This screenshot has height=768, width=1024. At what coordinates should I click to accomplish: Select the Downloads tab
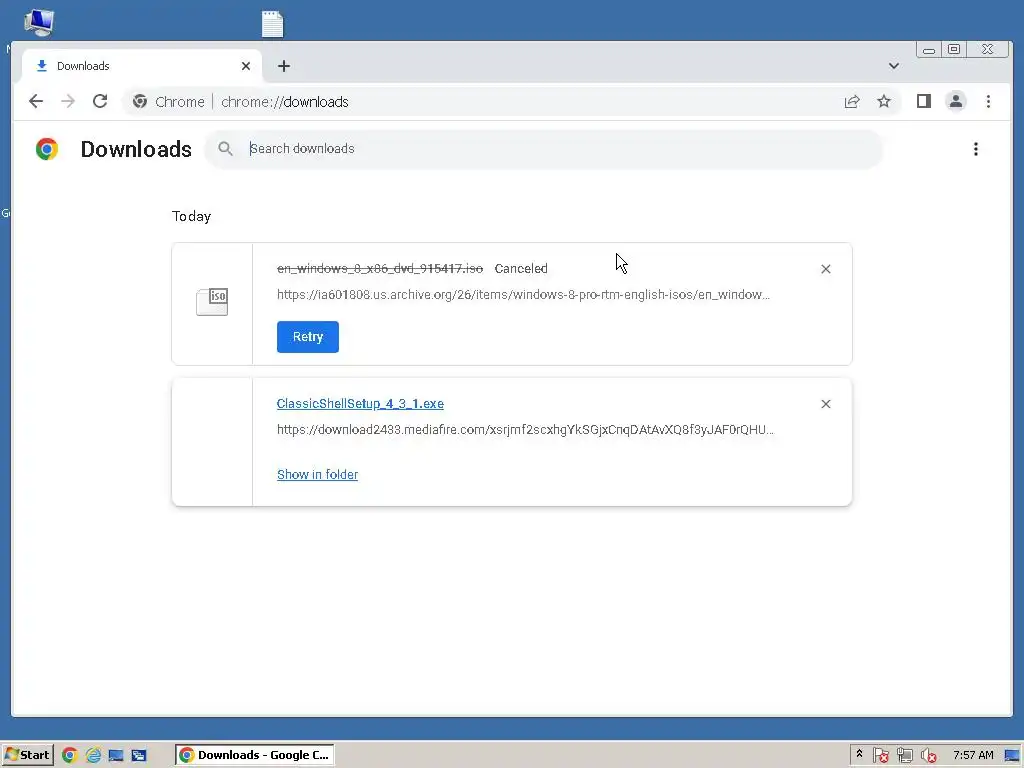pos(142,66)
